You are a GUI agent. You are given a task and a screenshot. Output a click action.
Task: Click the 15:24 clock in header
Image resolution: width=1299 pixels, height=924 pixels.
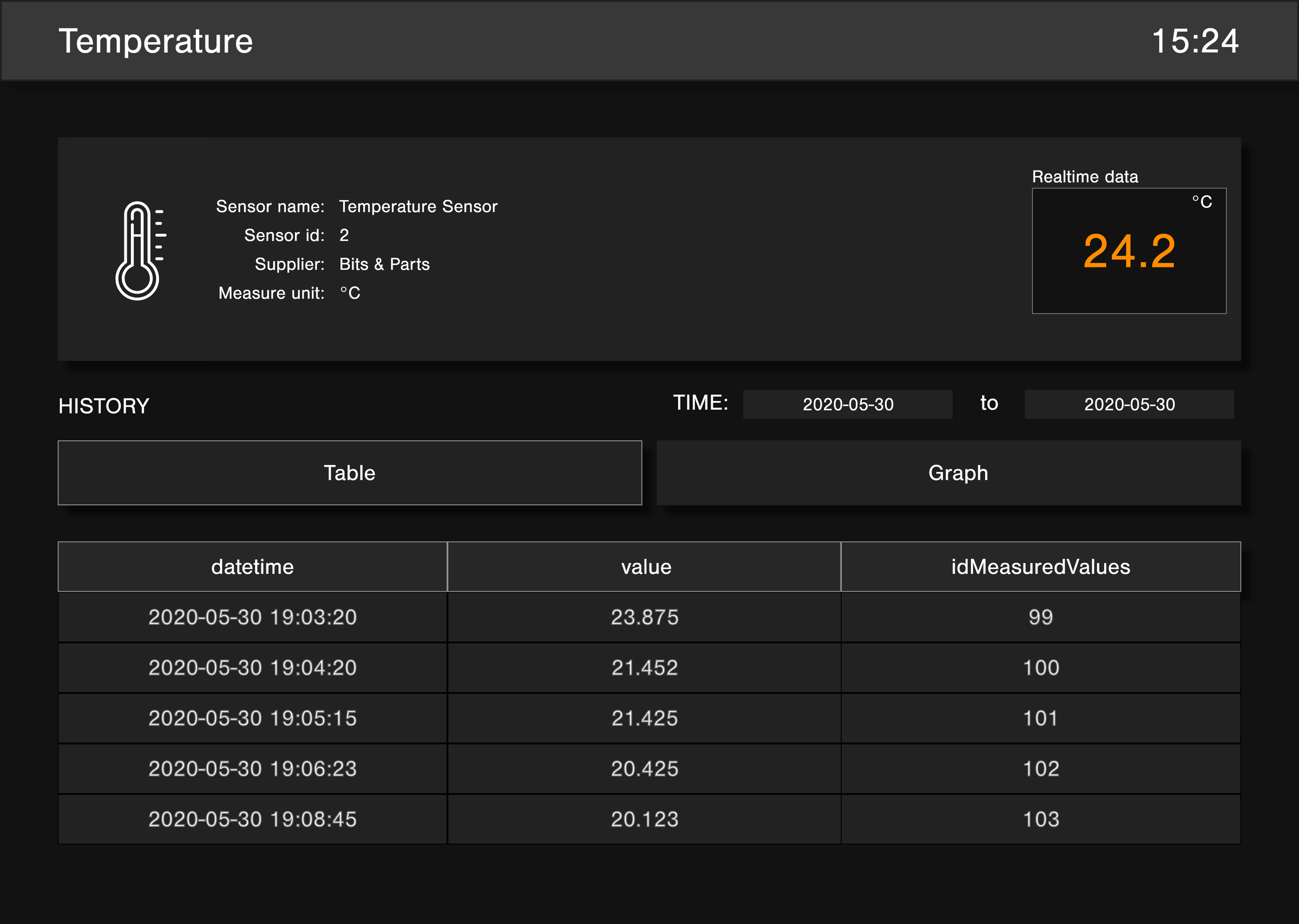1195,41
